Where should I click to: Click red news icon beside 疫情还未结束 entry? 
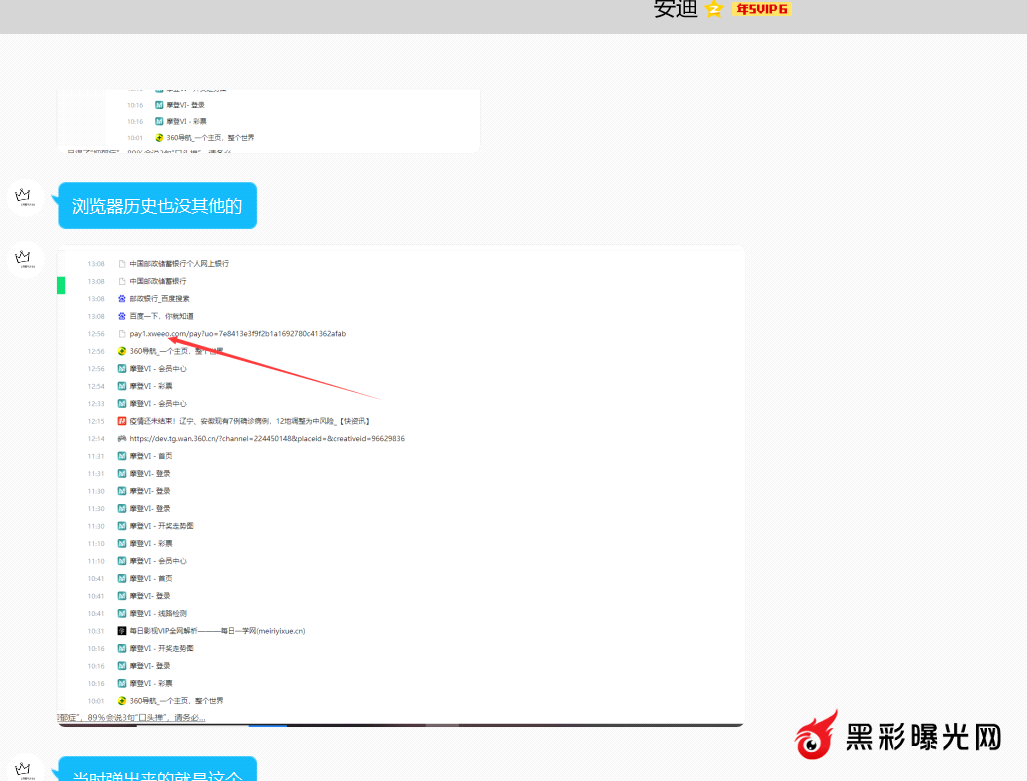click(x=122, y=421)
